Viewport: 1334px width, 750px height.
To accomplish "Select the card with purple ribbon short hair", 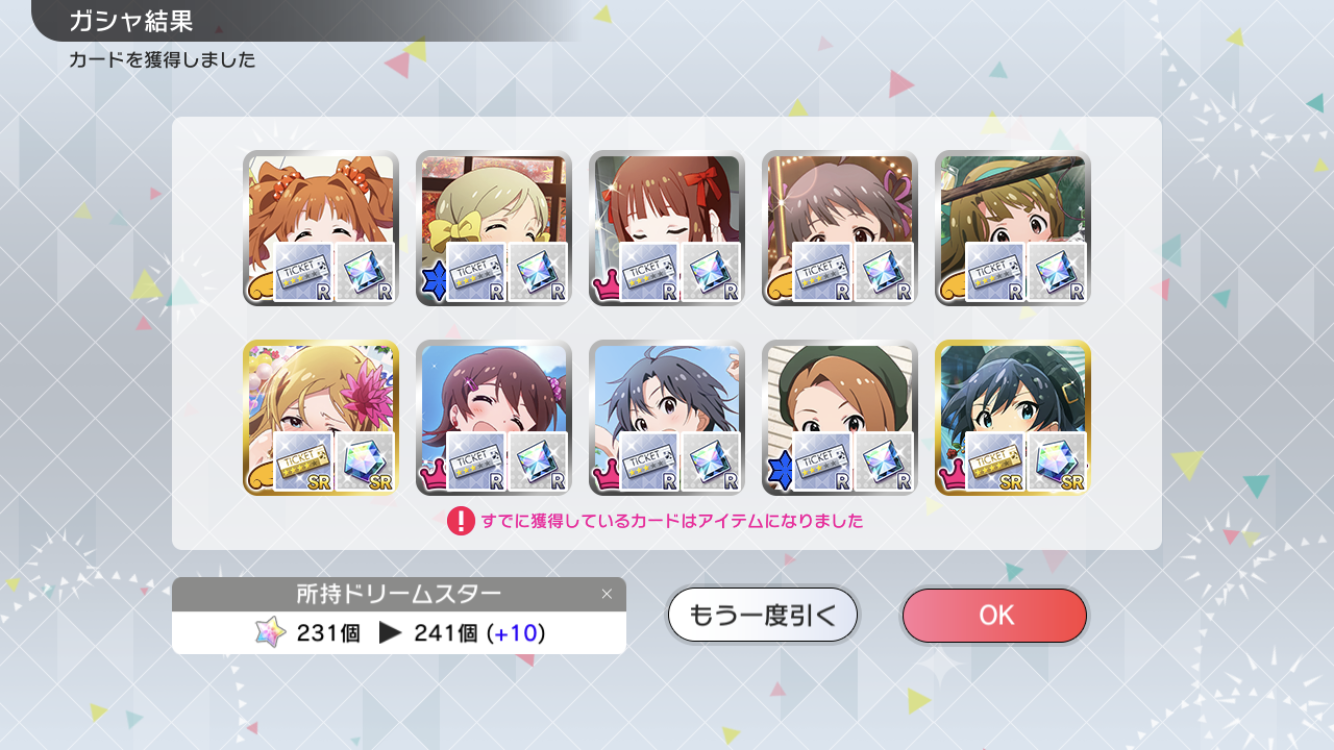I will click(840, 228).
